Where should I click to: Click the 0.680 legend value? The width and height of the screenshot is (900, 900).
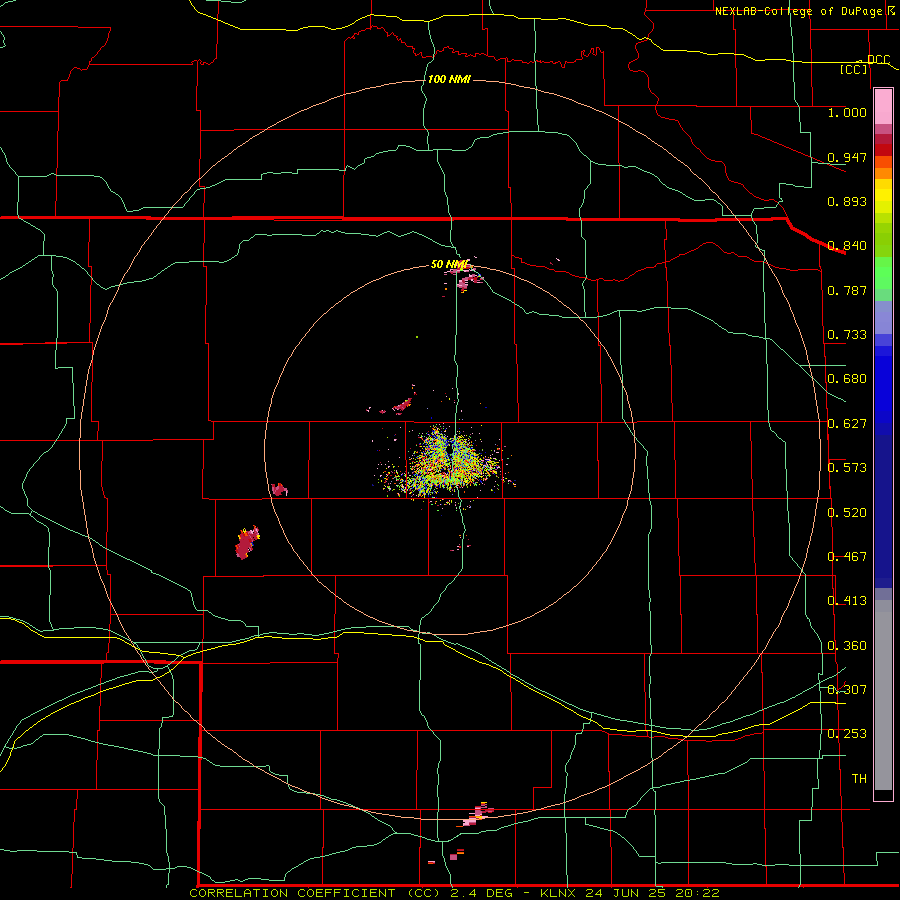847,379
